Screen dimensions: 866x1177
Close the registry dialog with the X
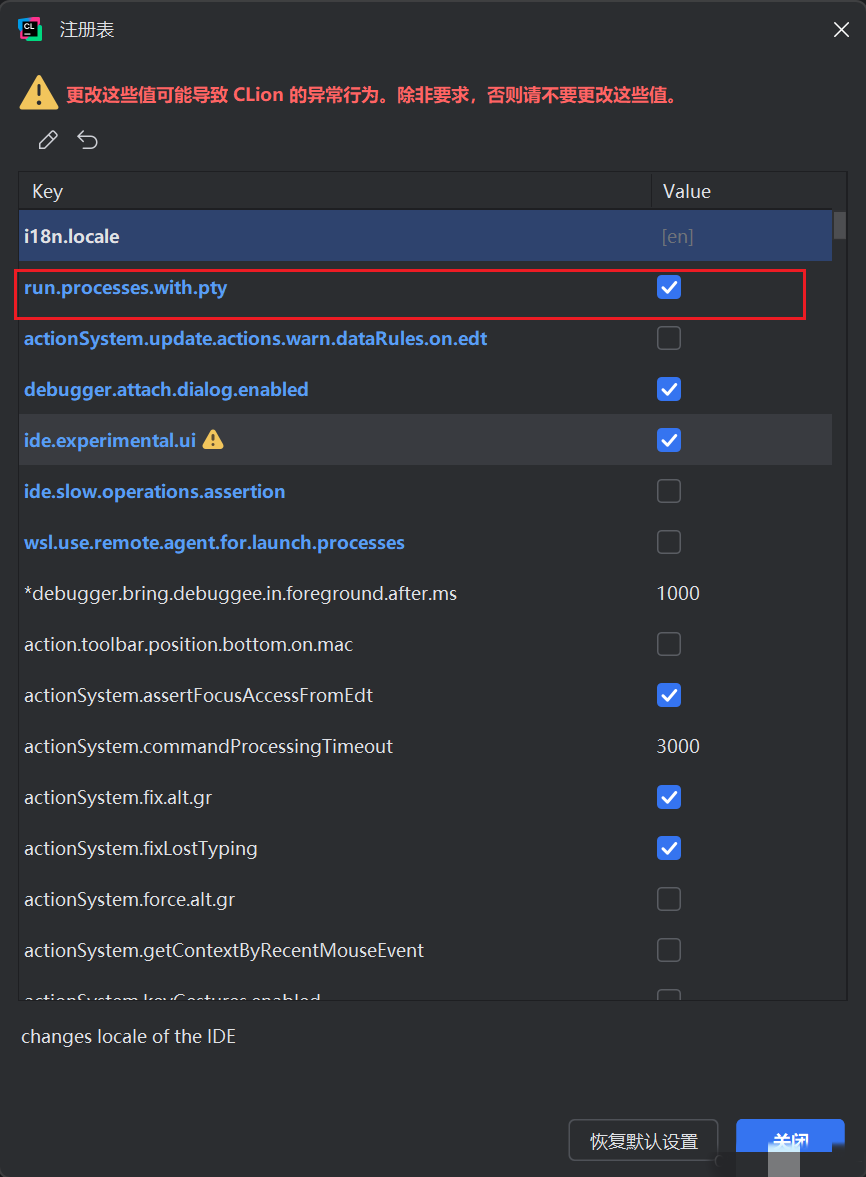[x=841, y=29]
